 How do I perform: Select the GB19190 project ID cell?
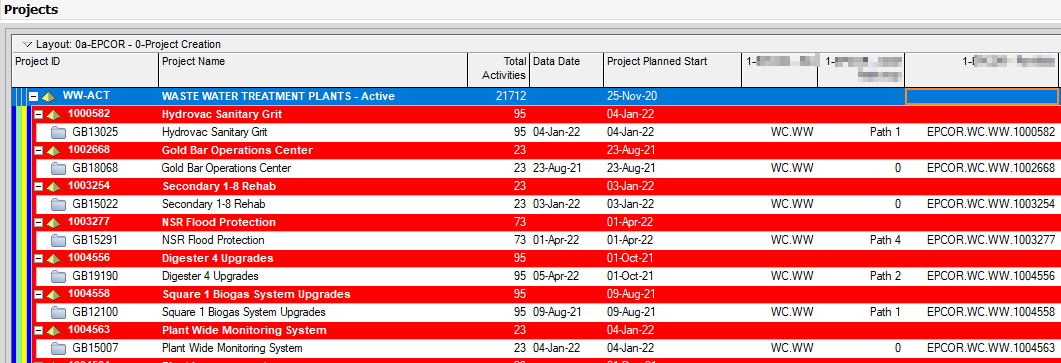click(x=95, y=276)
